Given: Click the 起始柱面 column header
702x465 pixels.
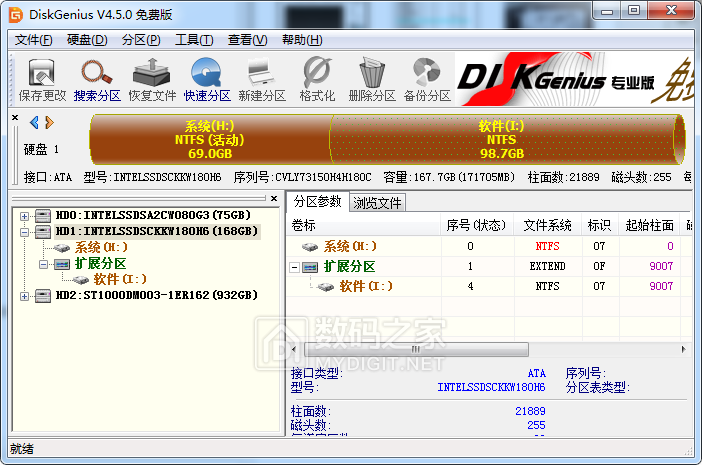Looking at the screenshot, I should [649, 225].
